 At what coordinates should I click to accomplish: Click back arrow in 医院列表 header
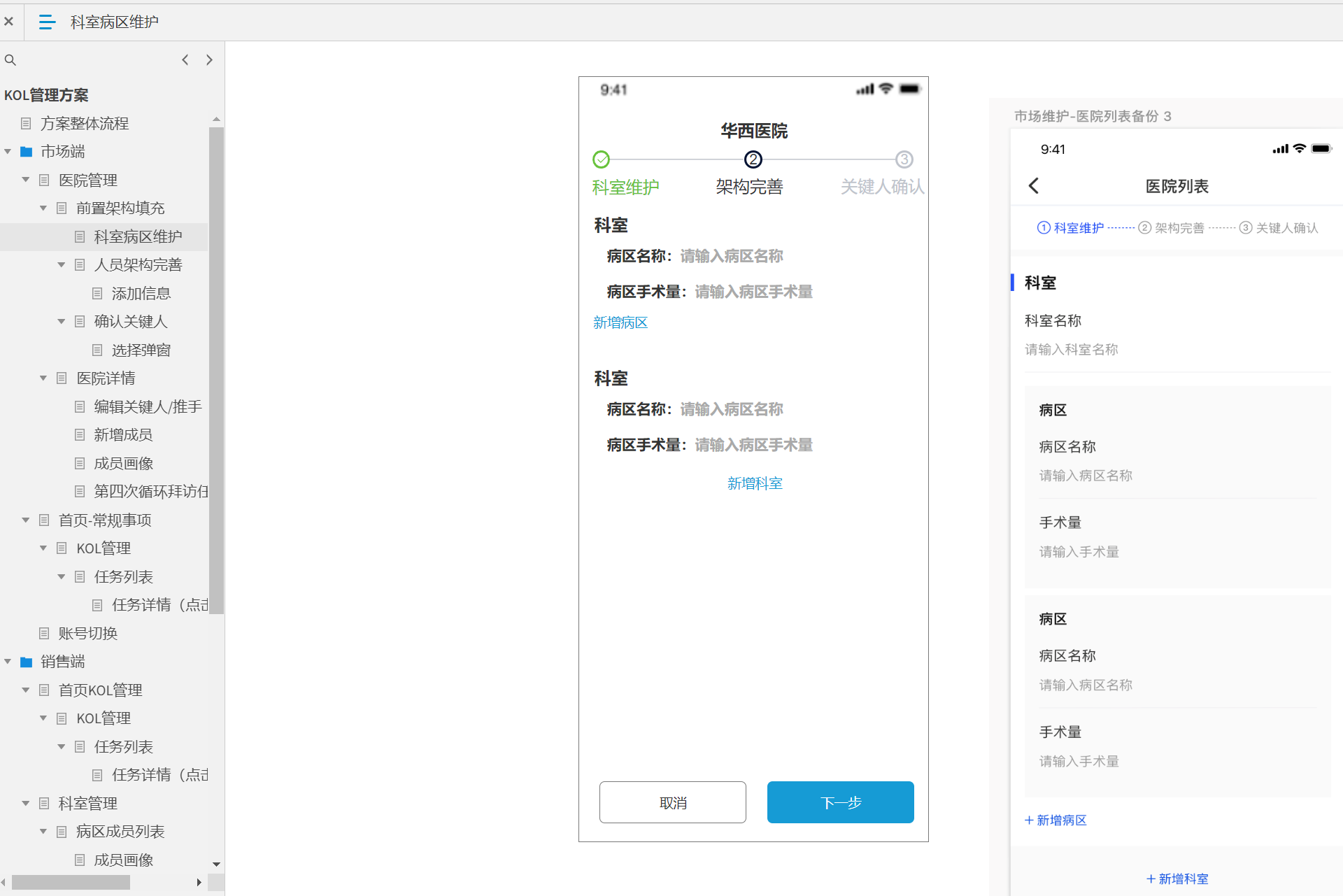(x=1034, y=186)
